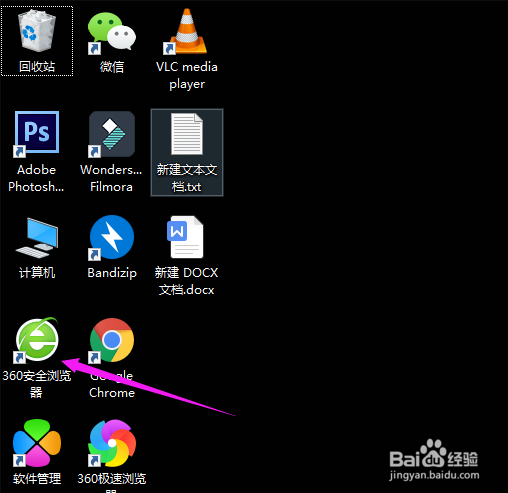
Task: Click the 计算机 text label
Action: click(37, 273)
